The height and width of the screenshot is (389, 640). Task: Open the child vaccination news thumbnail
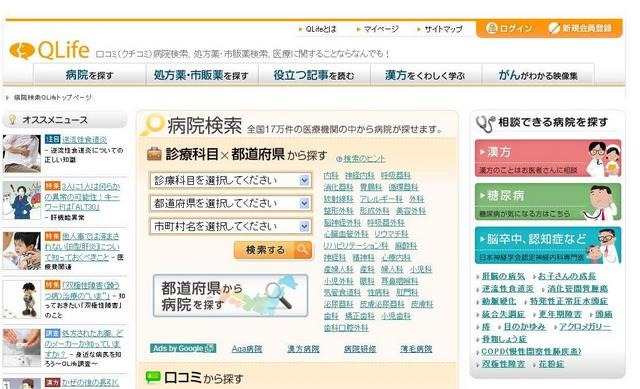click(x=22, y=251)
